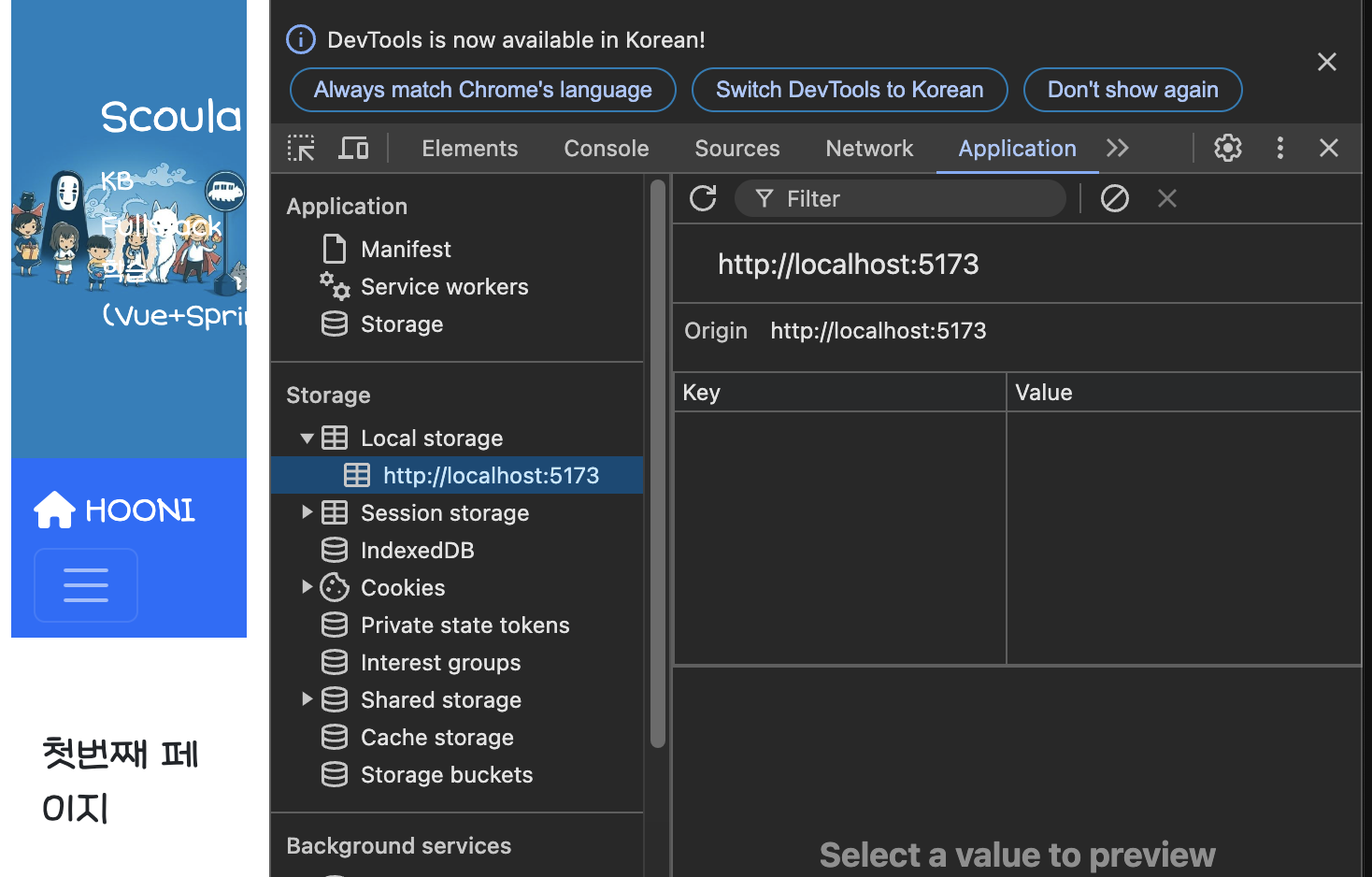Collapse the Local storage tree
The width and height of the screenshot is (1372, 877).
[x=307, y=438]
